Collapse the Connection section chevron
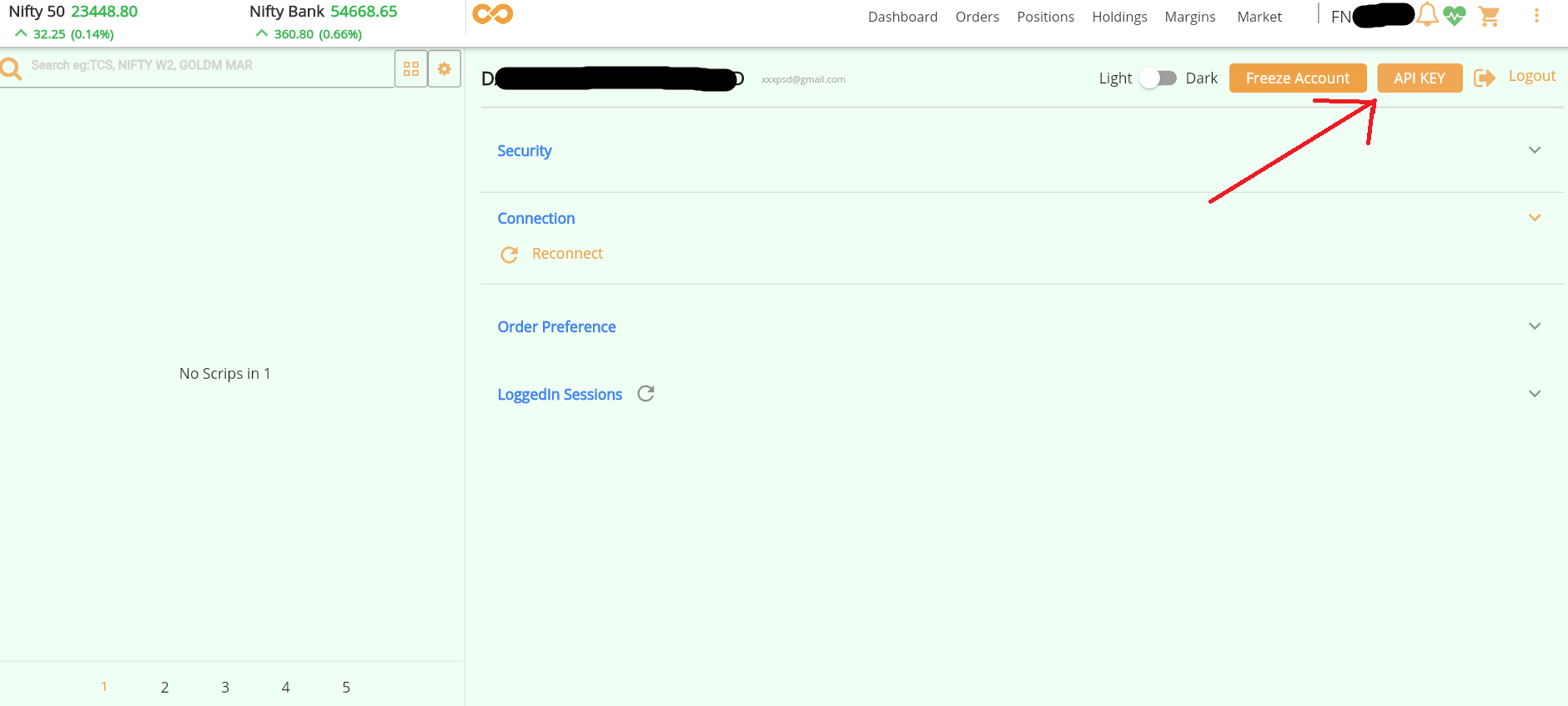1568x706 pixels. [1535, 218]
